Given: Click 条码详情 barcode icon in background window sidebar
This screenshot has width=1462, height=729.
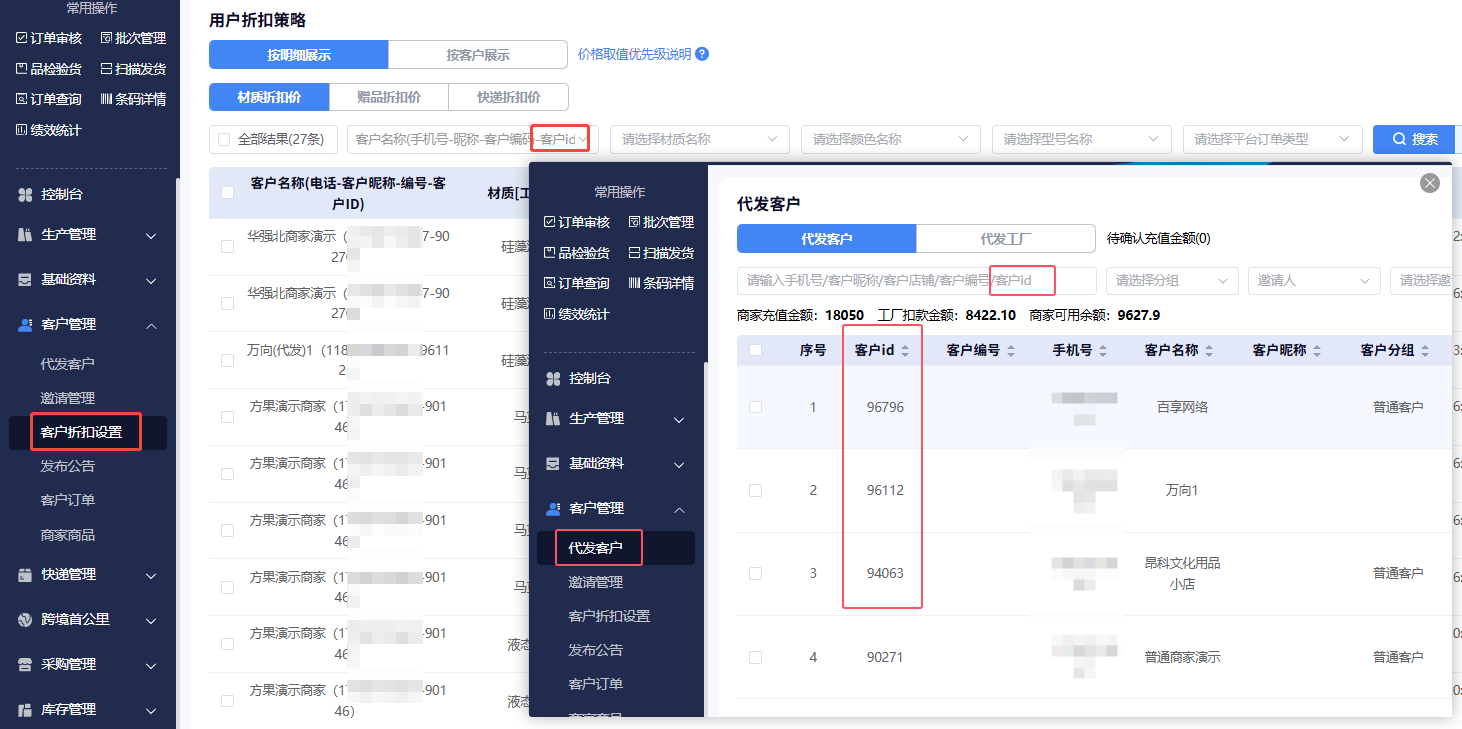Looking at the screenshot, I should coord(107,99).
